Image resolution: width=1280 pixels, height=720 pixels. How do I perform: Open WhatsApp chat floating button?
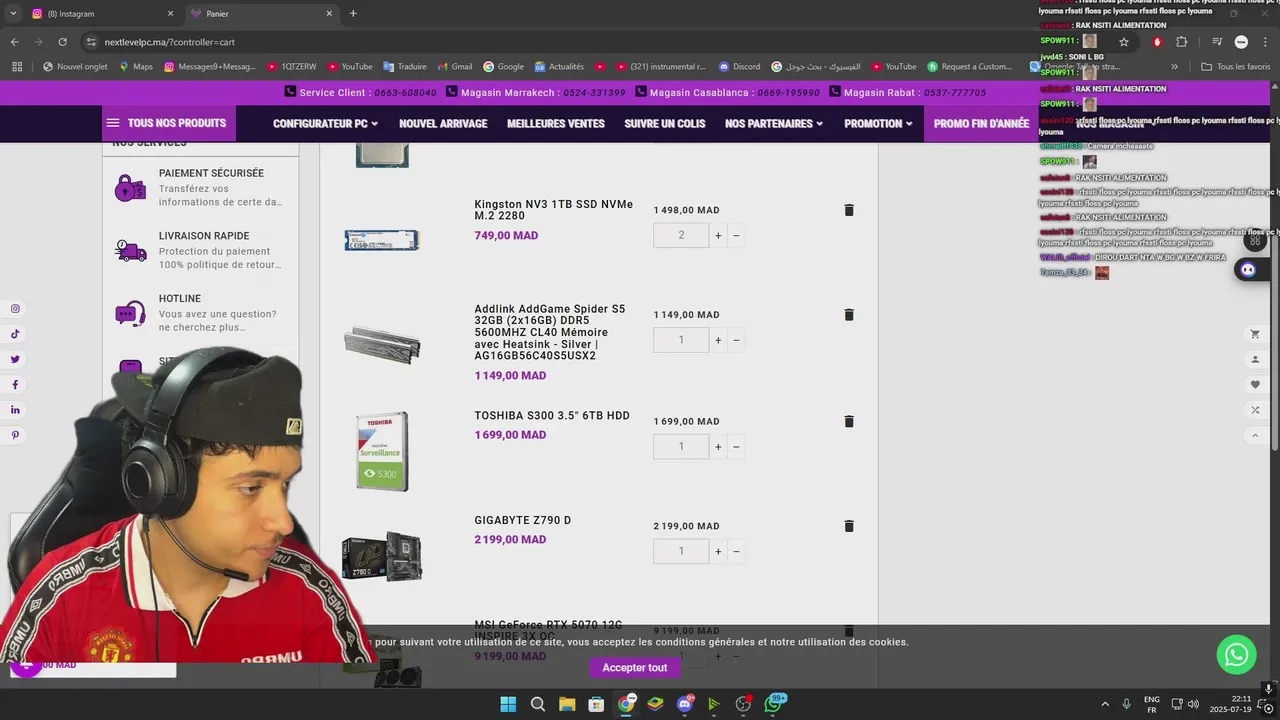tap(1236, 654)
